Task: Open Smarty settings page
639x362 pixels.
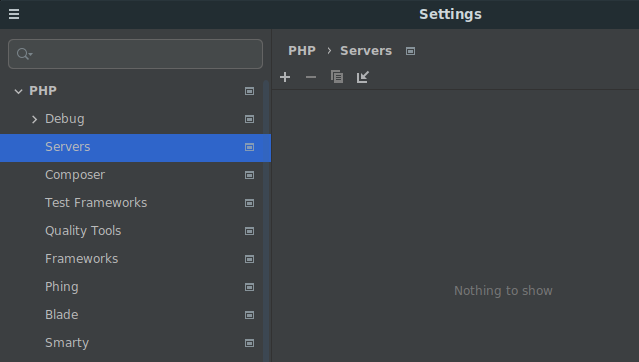Action: pyautogui.click(x=67, y=343)
